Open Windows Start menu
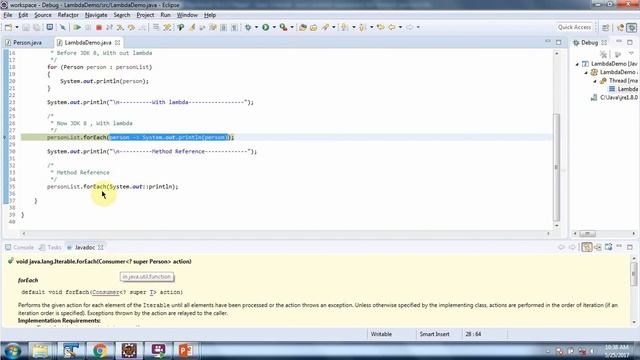The width and height of the screenshot is (640, 360). pyautogui.click(x=13, y=351)
